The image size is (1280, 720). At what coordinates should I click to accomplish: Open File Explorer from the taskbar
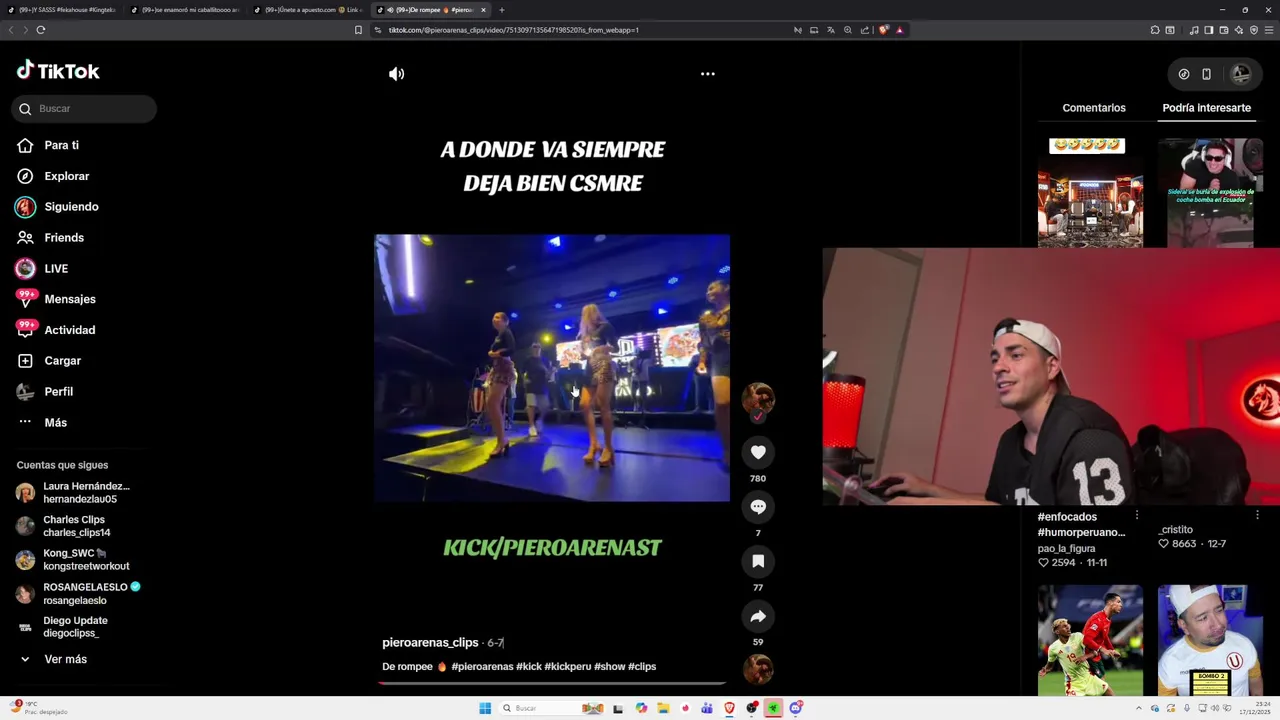click(x=663, y=708)
